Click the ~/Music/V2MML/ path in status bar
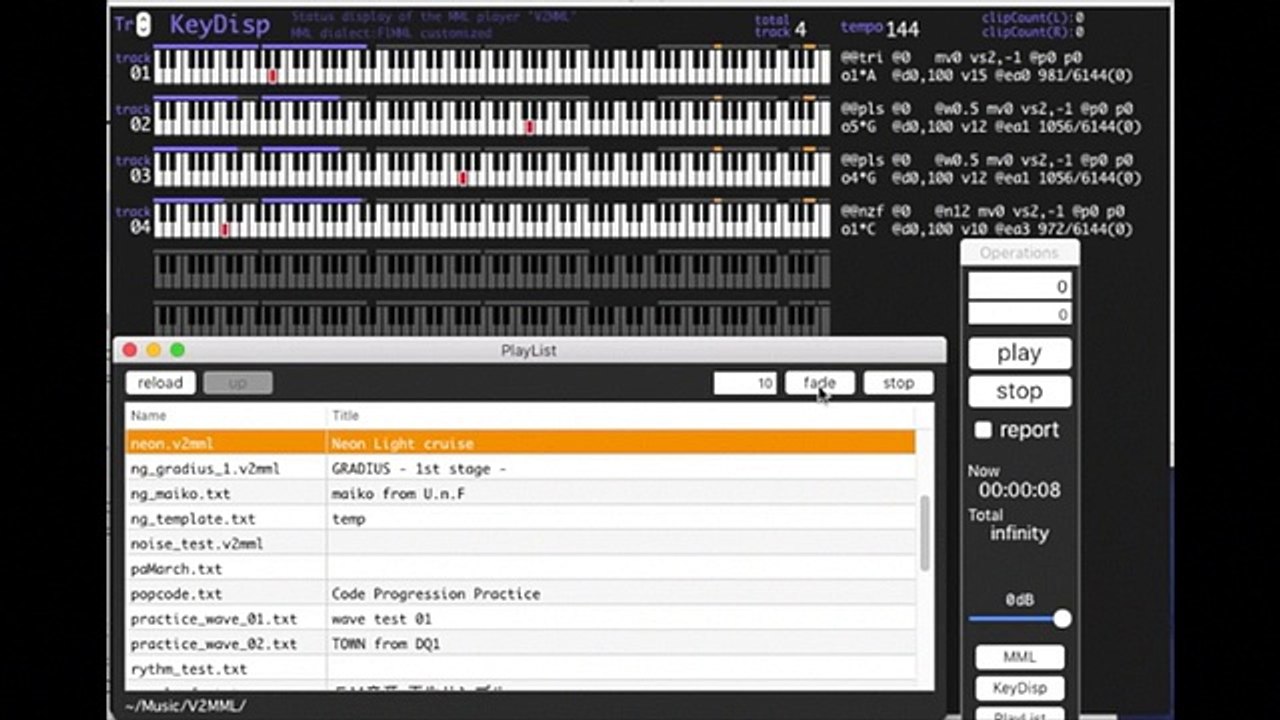The height and width of the screenshot is (720, 1280). [x=186, y=705]
